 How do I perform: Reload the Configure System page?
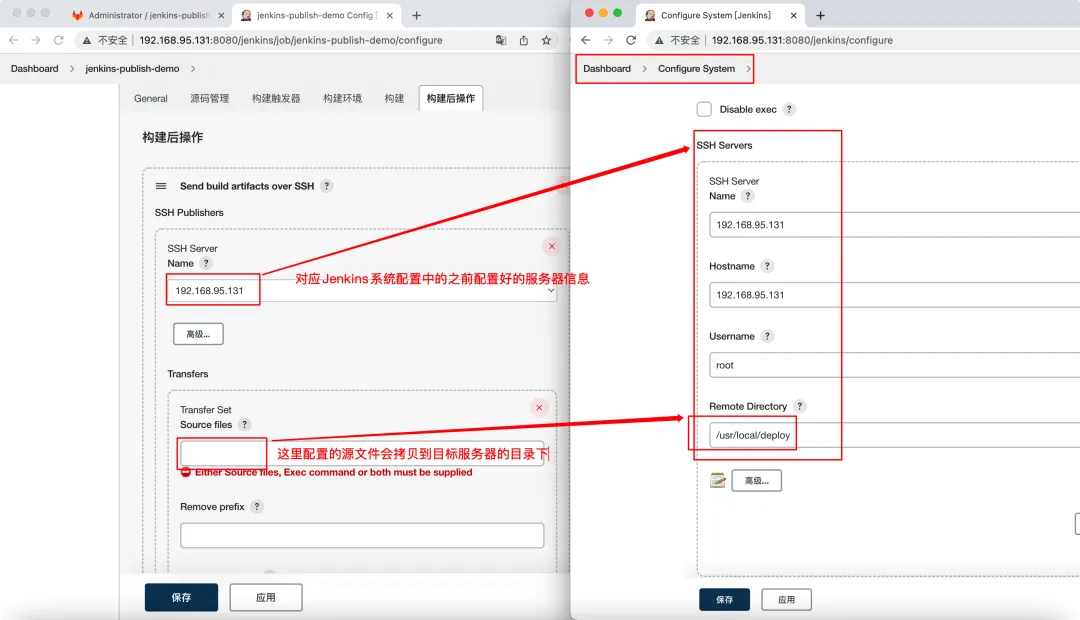[x=631, y=40]
